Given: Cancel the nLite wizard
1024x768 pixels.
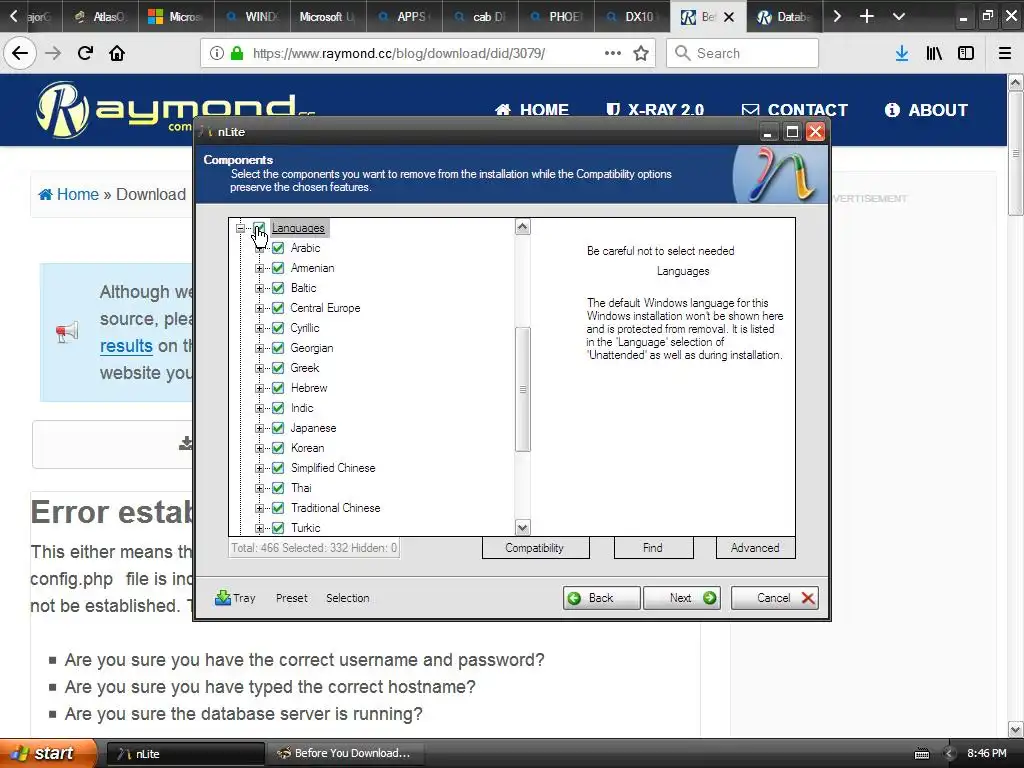Looking at the screenshot, I should pyautogui.click(x=775, y=598).
